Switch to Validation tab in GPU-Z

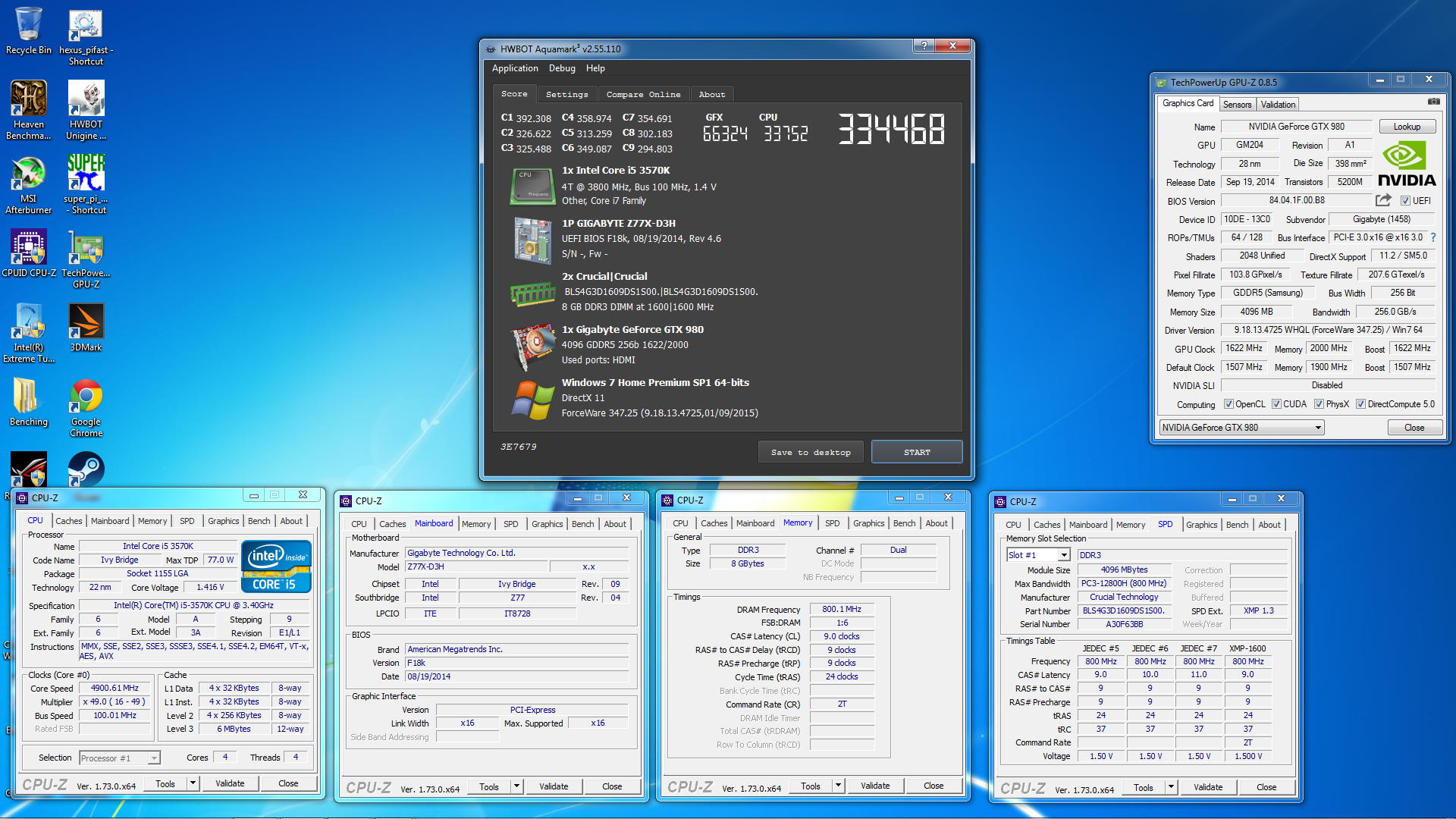1278,105
